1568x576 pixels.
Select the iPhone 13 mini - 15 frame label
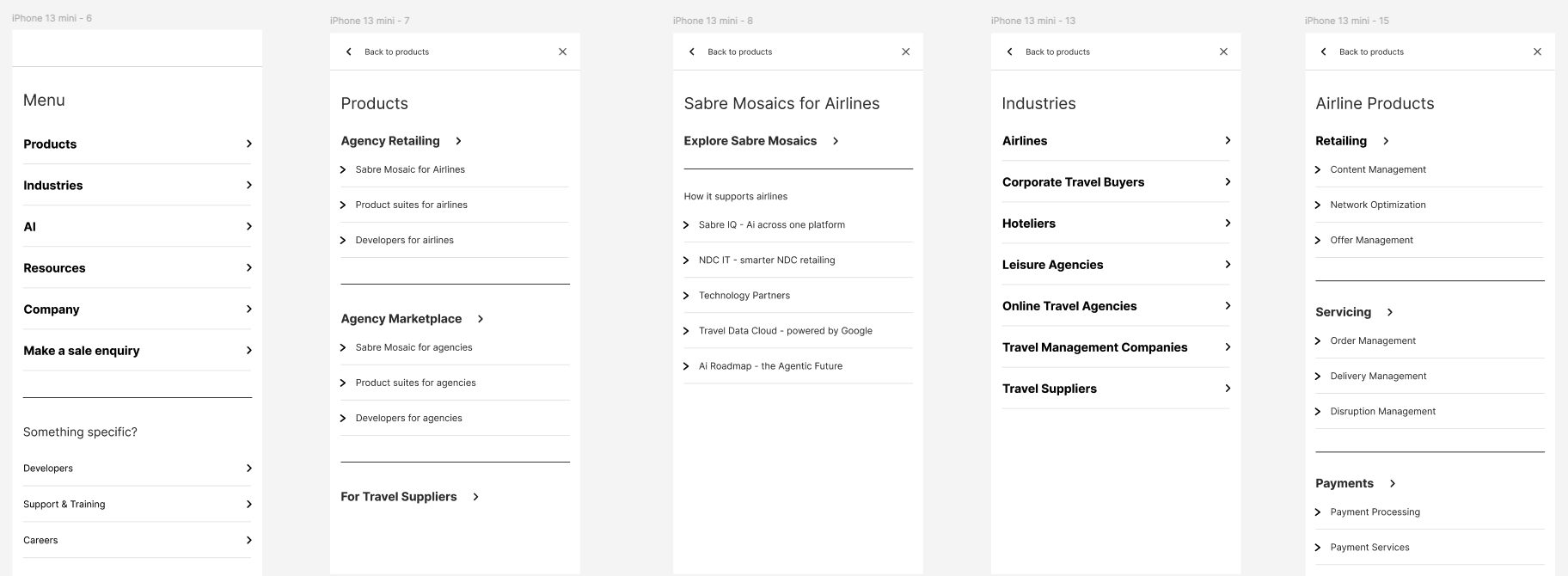[x=1347, y=21]
